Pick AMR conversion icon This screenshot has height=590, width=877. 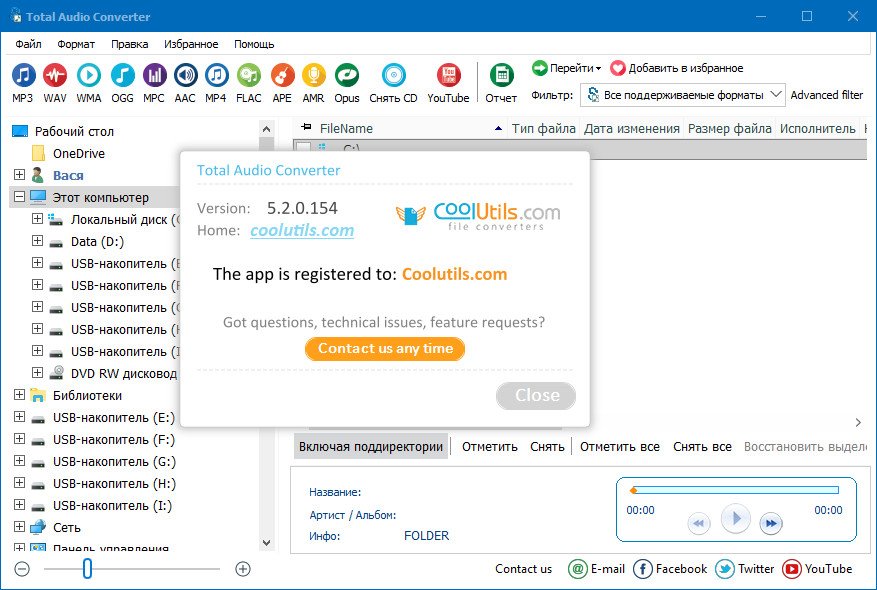coord(314,75)
